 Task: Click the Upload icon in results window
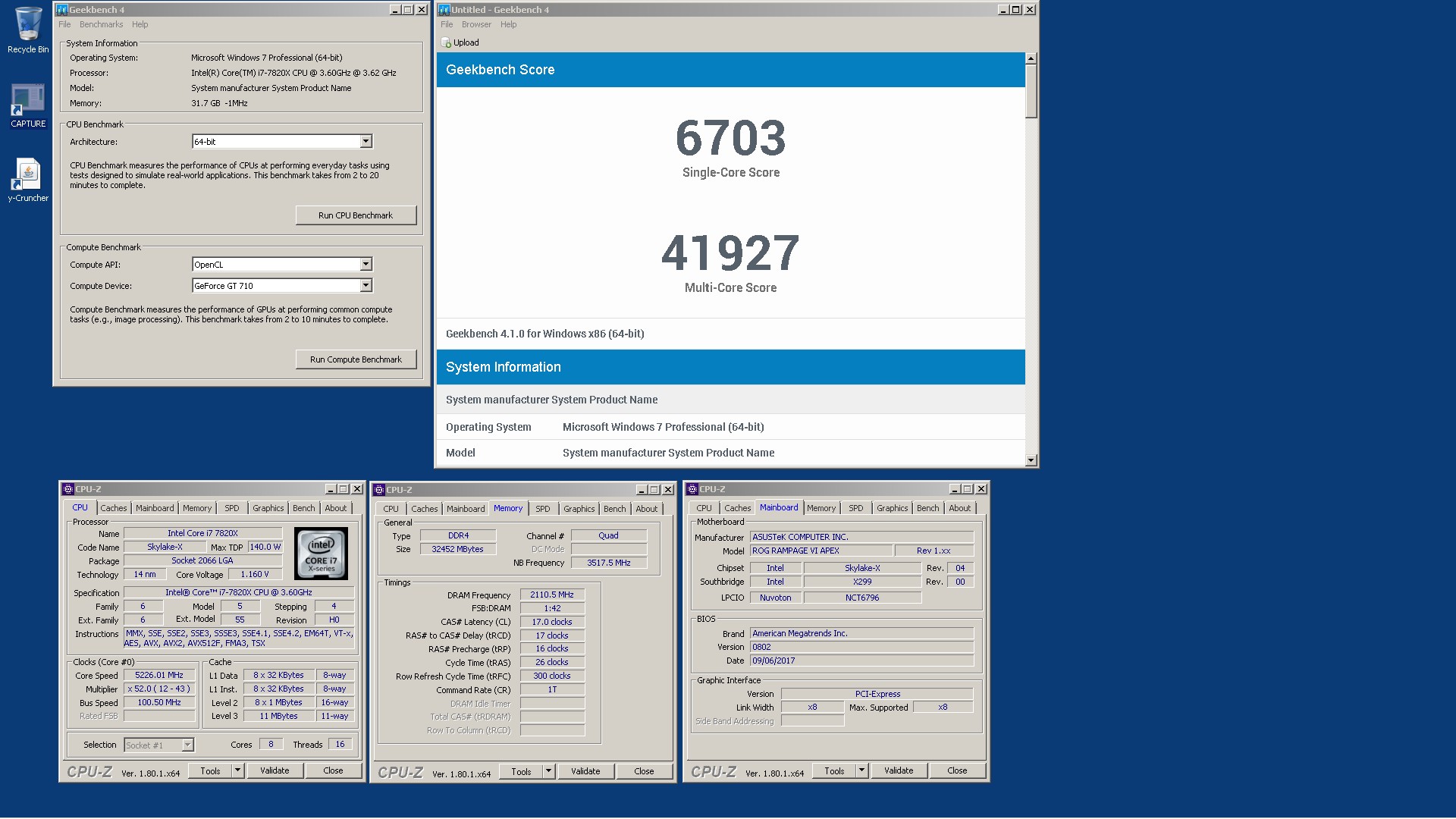446,43
